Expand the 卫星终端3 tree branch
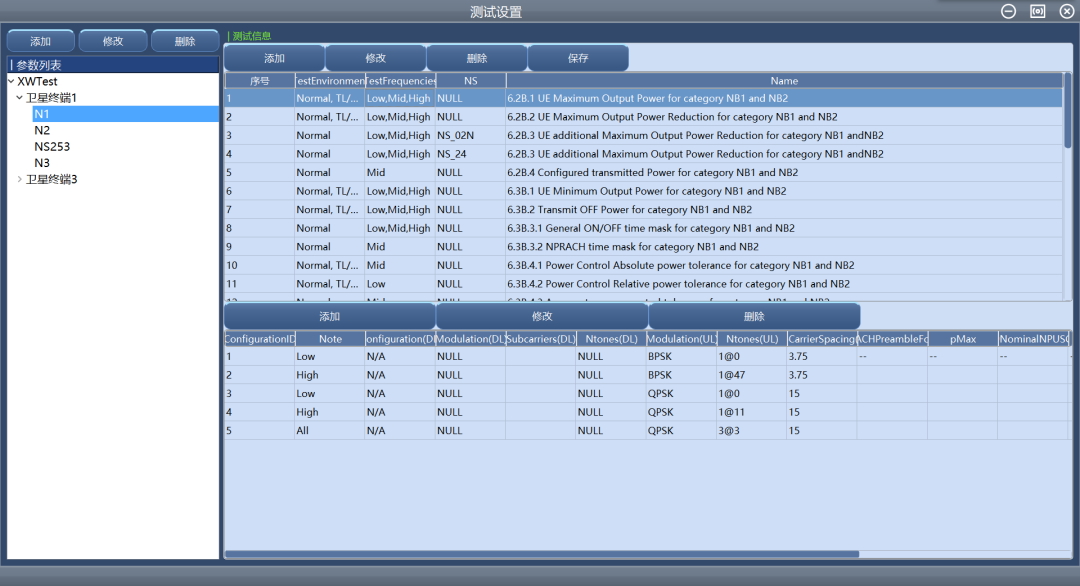This screenshot has width=1080, height=586. [x=19, y=179]
